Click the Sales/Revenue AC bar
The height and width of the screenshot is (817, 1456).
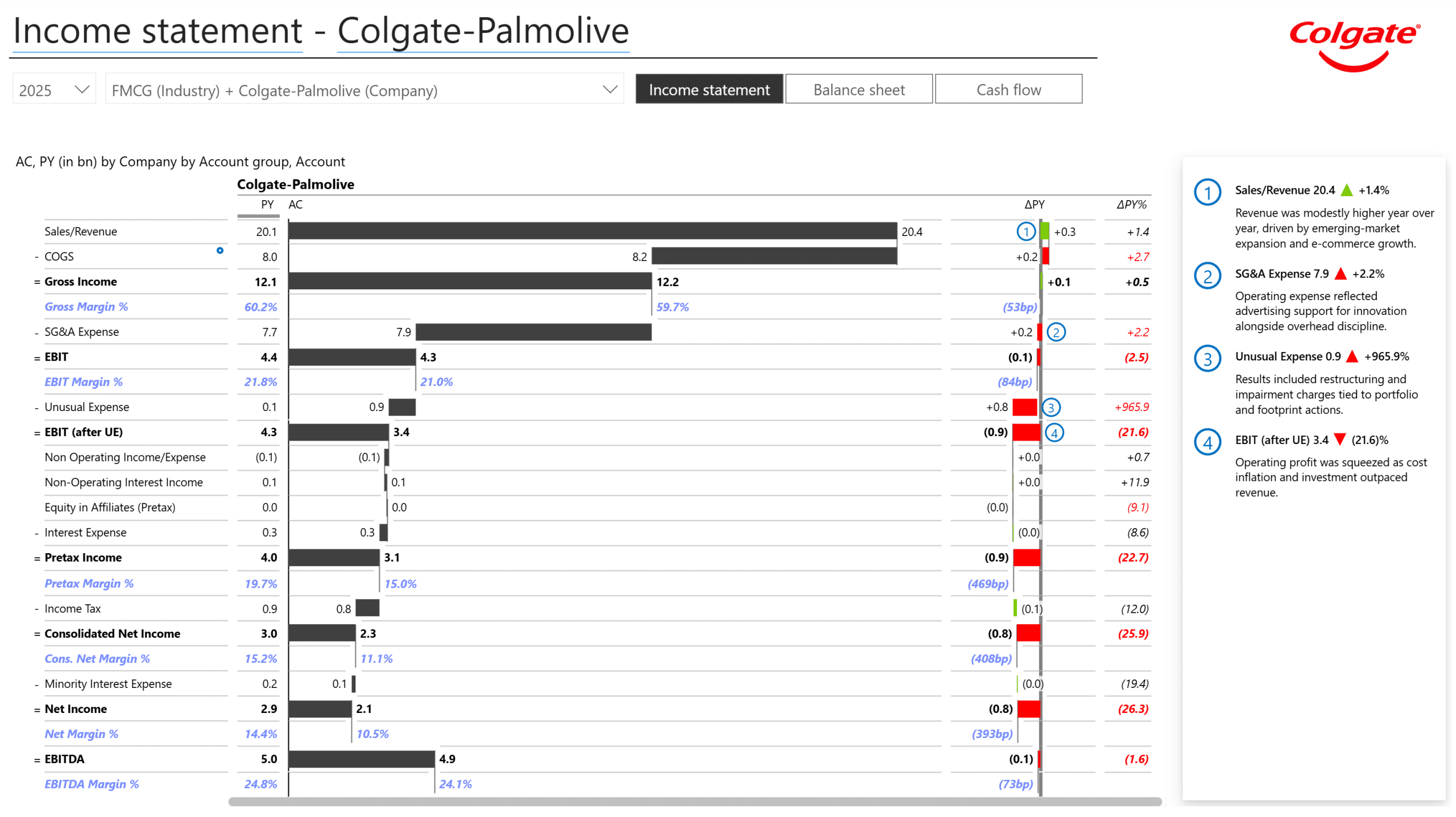coord(592,231)
